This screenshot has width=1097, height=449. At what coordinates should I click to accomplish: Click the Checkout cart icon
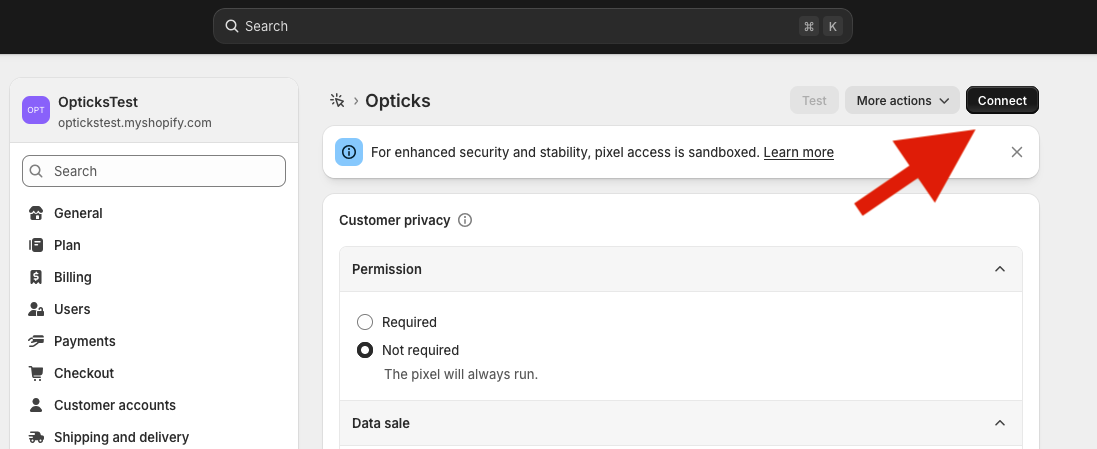(x=36, y=373)
